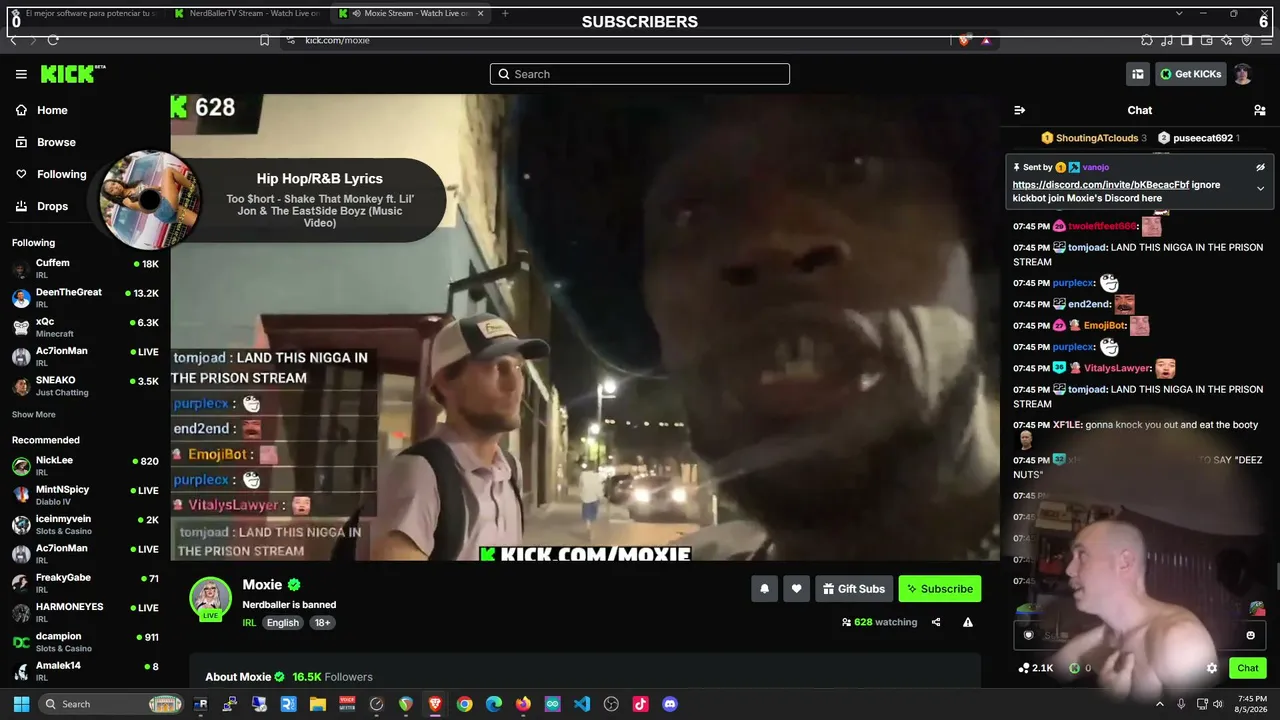The width and height of the screenshot is (1280, 720).
Task: Turn on notifications with the bell icon
Action: [x=764, y=589]
